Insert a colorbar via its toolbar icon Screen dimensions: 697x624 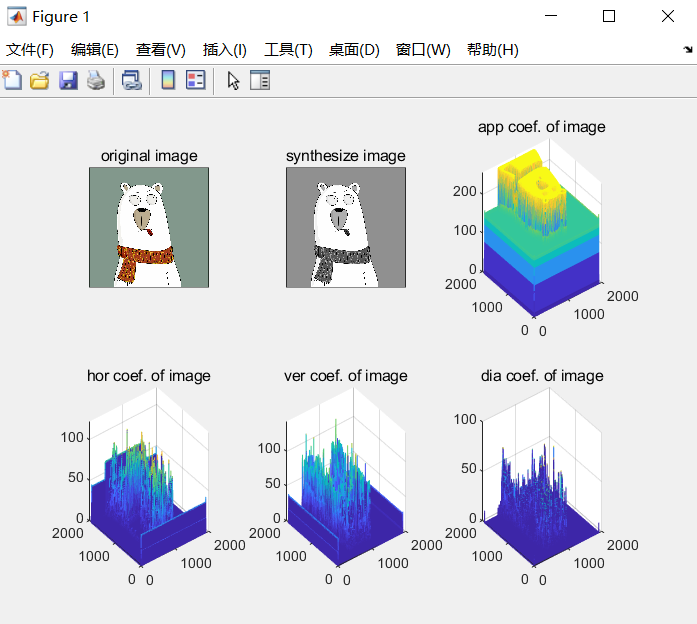coord(168,80)
